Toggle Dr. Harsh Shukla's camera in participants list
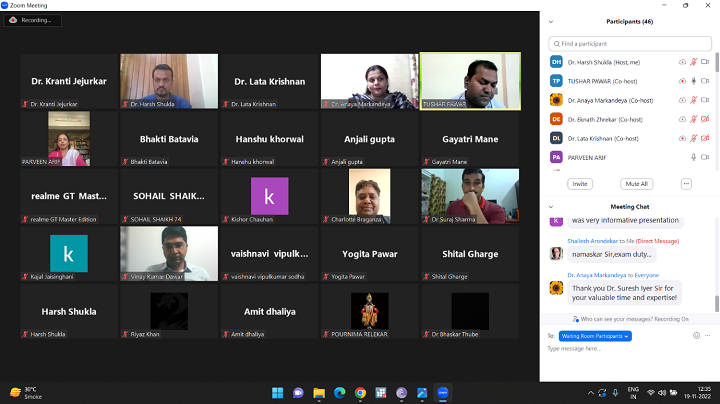The width and height of the screenshot is (720, 404). pyautogui.click(x=705, y=62)
